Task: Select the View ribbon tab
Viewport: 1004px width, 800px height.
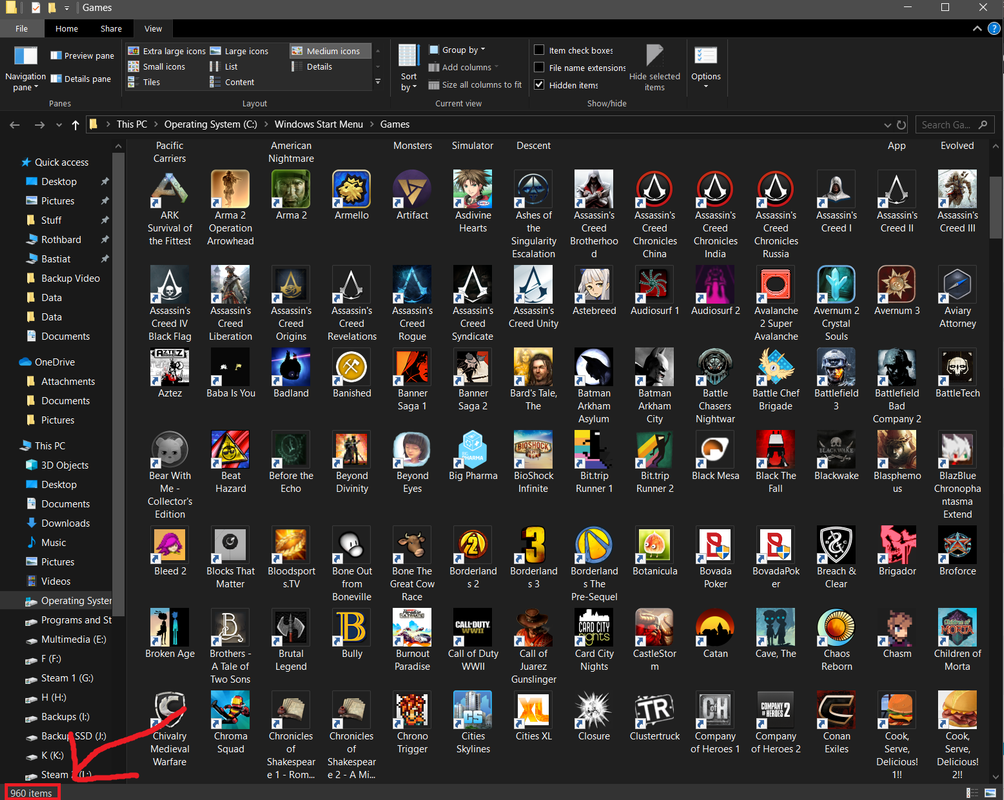Action: tap(153, 29)
